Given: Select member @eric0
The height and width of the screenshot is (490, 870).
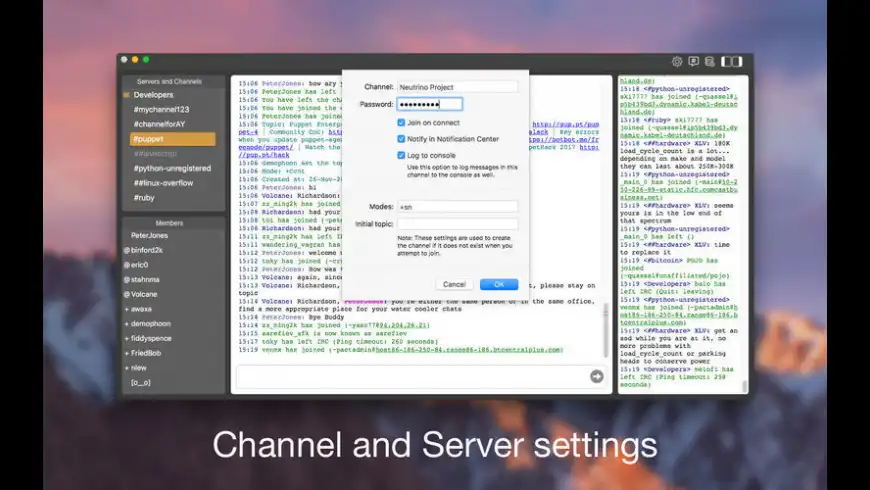Looking at the screenshot, I should (x=136, y=265).
